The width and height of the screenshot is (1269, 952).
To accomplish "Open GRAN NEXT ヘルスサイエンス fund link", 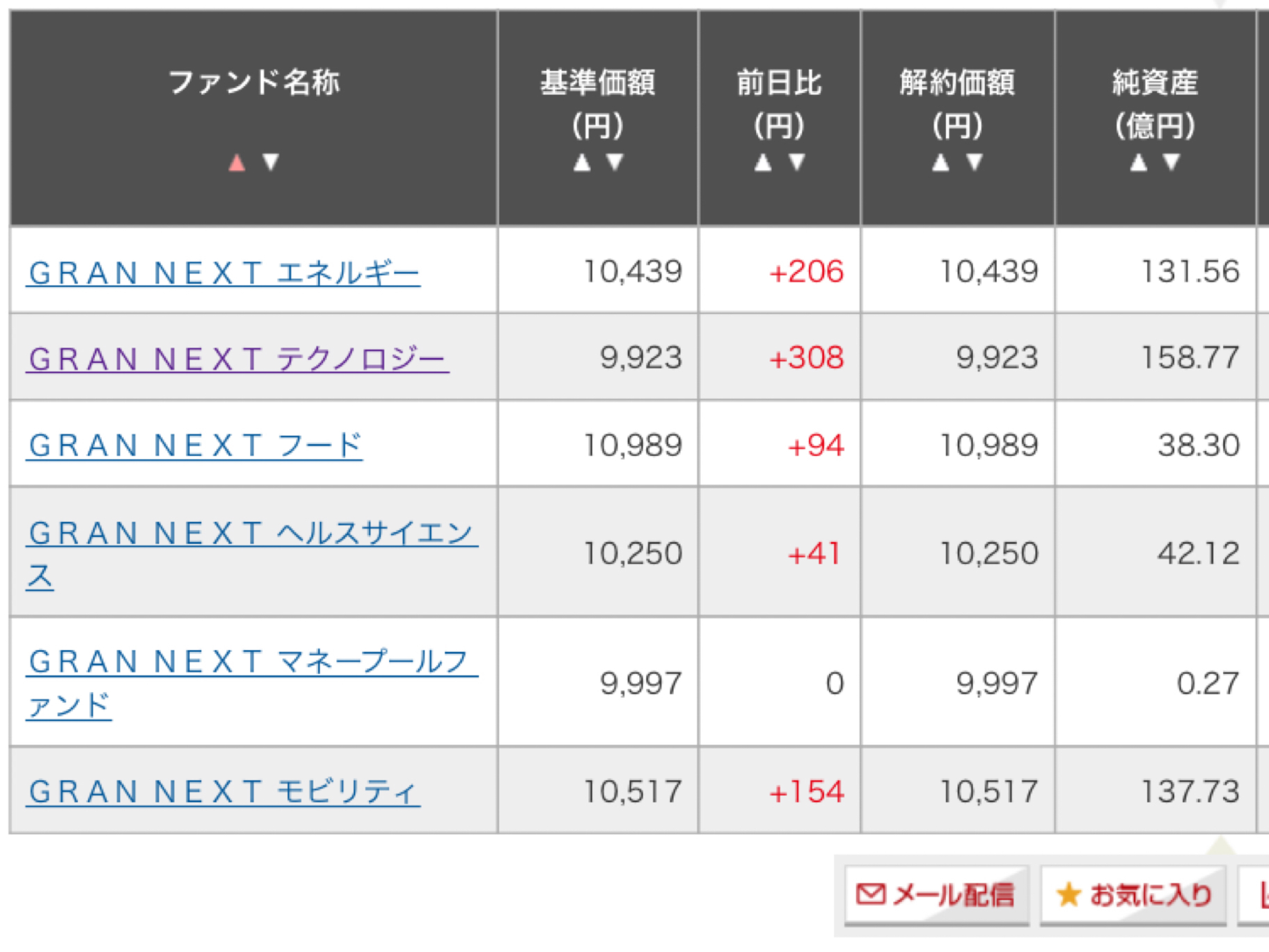I will click(251, 534).
